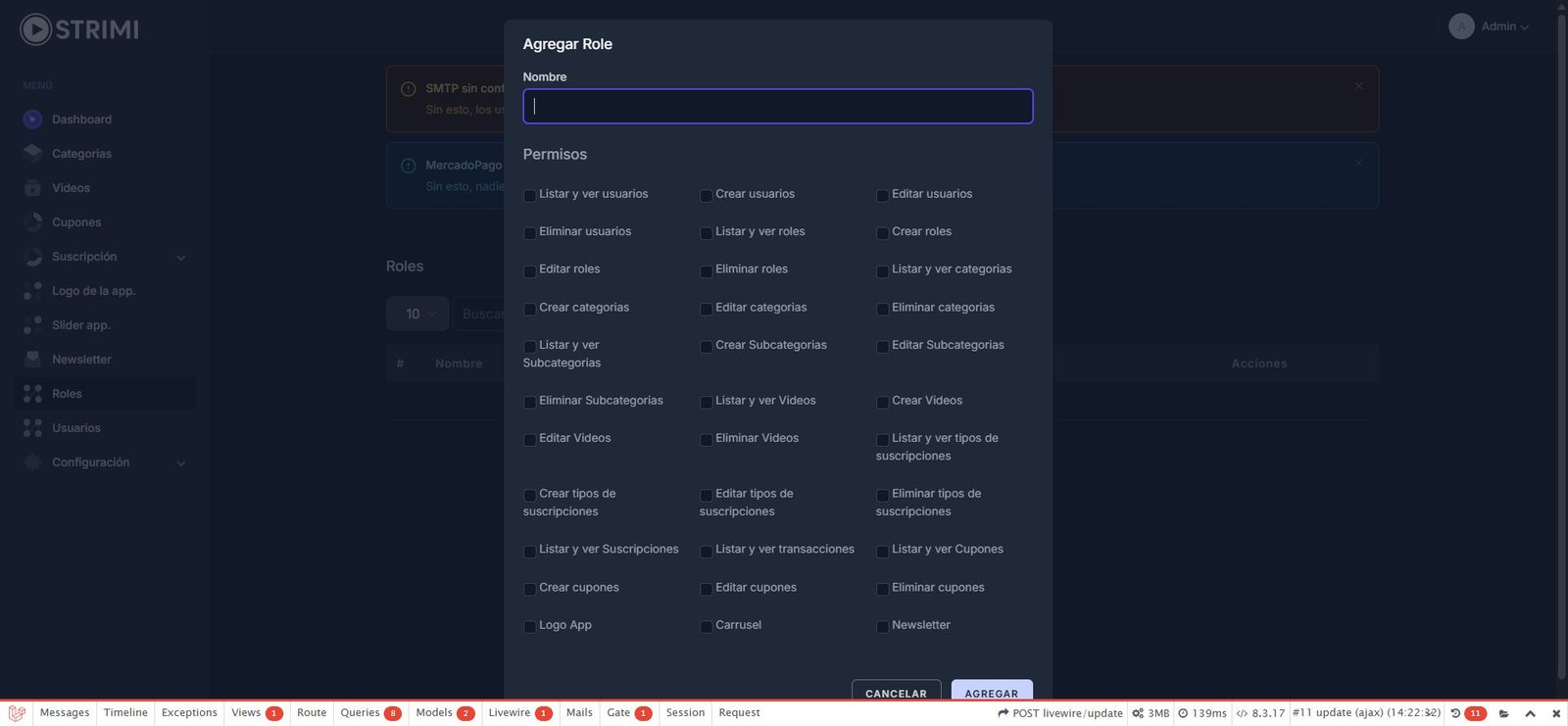The height and width of the screenshot is (726, 1568).
Task: Tick the 'Newsletter' permission checkbox
Action: [882, 626]
